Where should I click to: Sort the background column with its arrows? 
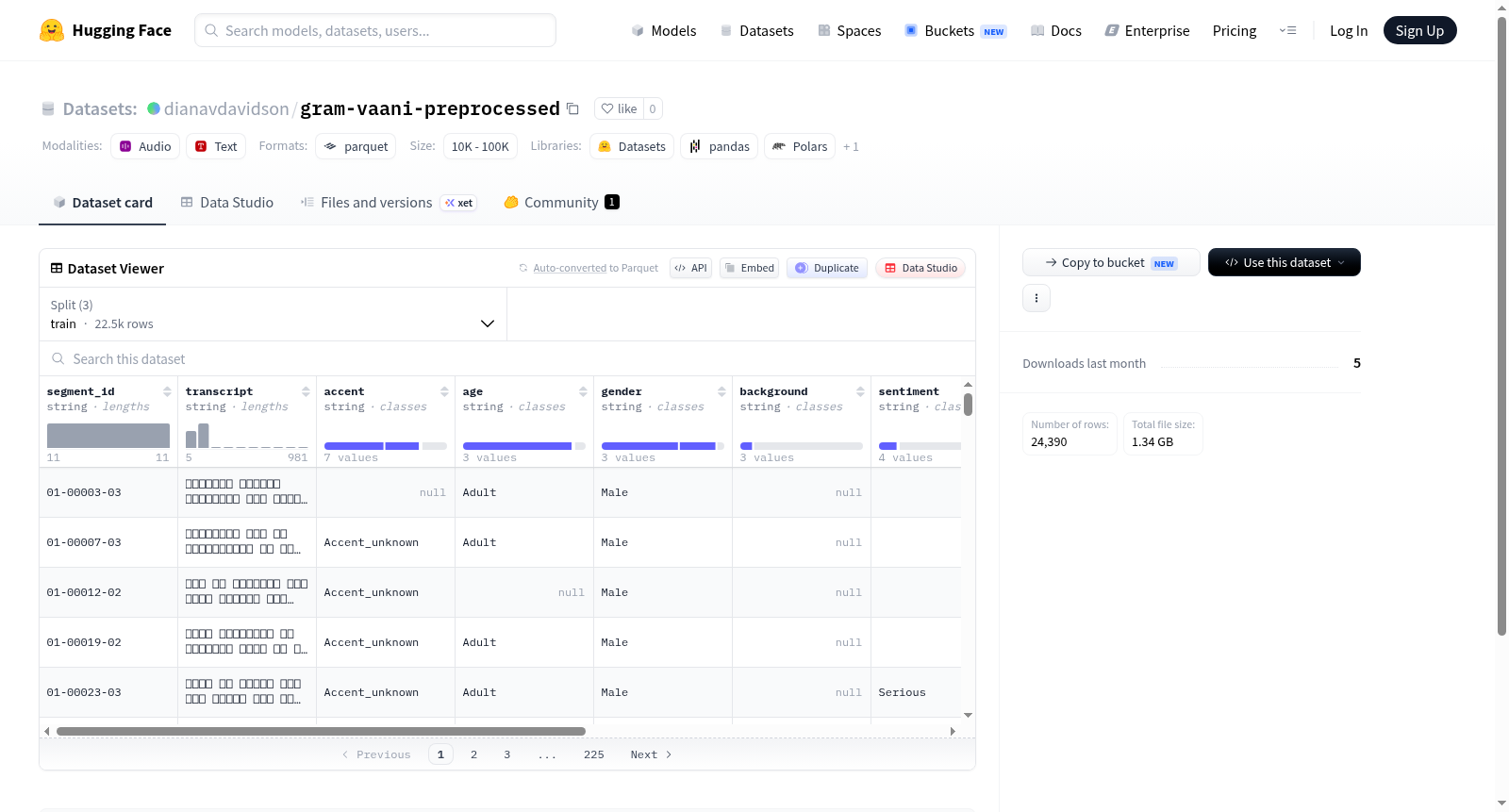point(860,391)
